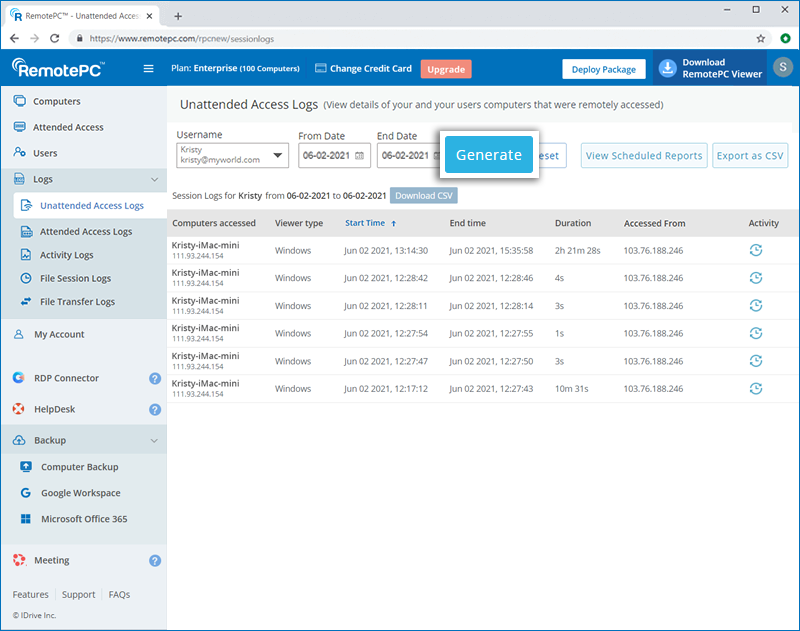The width and height of the screenshot is (800, 631).
Task: Go to Computers in the sidebar
Action: click(x=56, y=102)
